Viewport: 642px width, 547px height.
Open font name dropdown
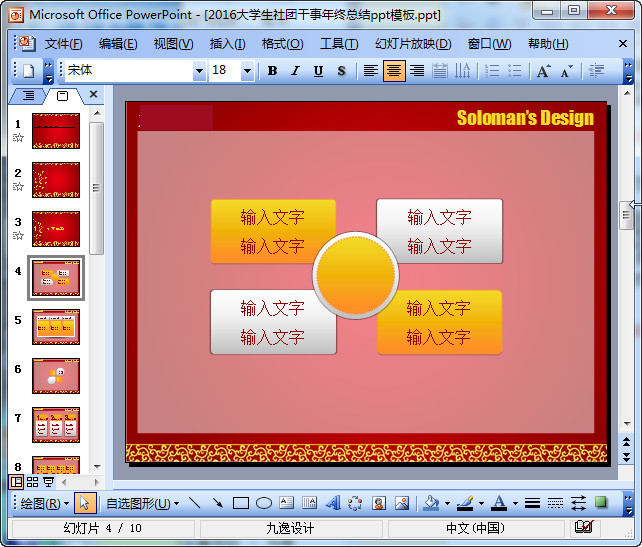pyautogui.click(x=199, y=71)
